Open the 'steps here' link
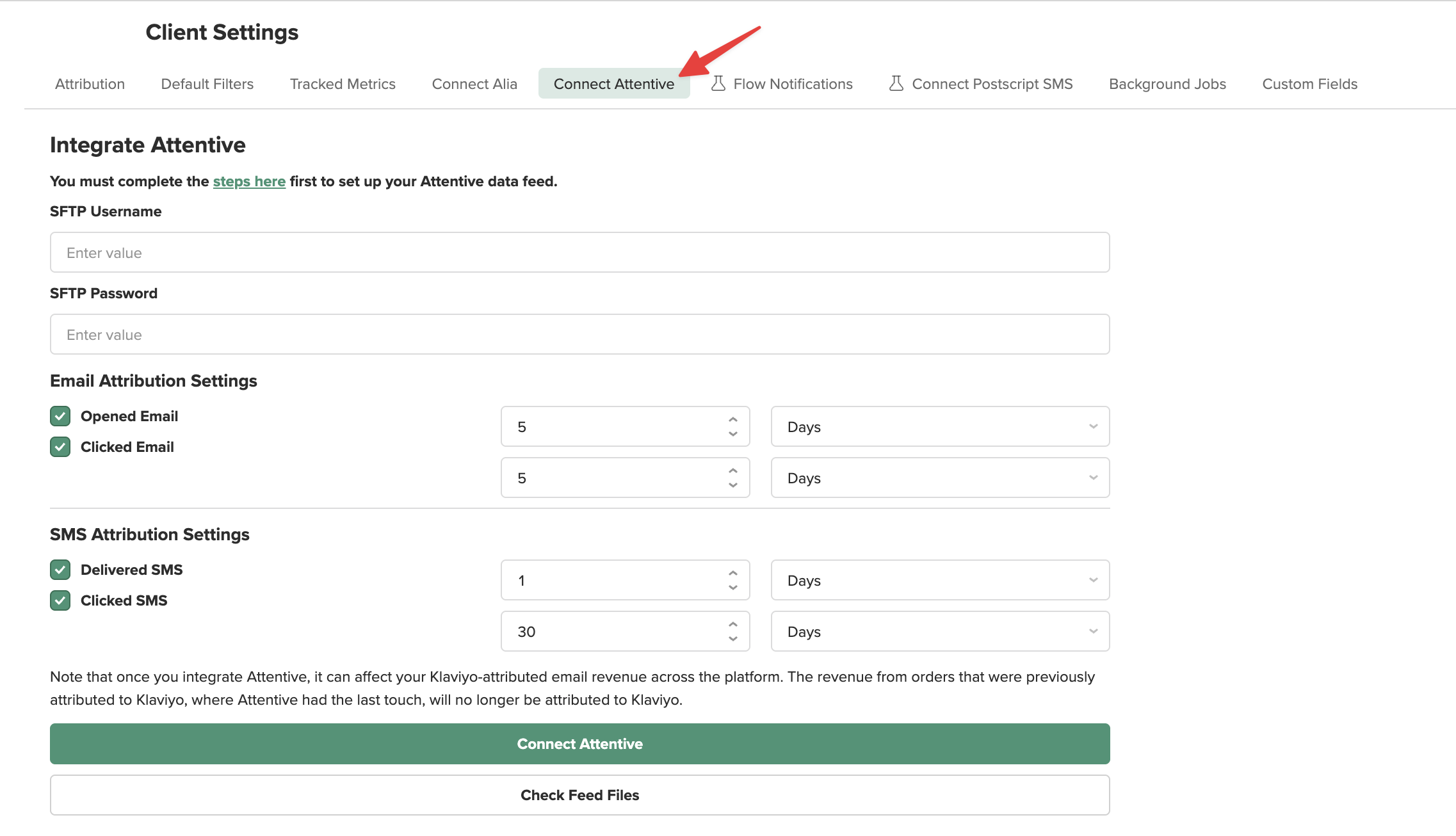Image resolution: width=1456 pixels, height=836 pixels. (249, 181)
